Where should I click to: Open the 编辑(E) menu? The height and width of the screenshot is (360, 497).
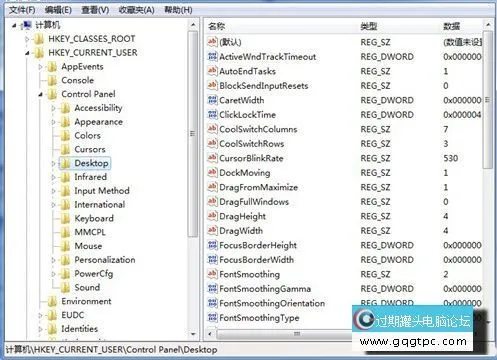[58, 10]
